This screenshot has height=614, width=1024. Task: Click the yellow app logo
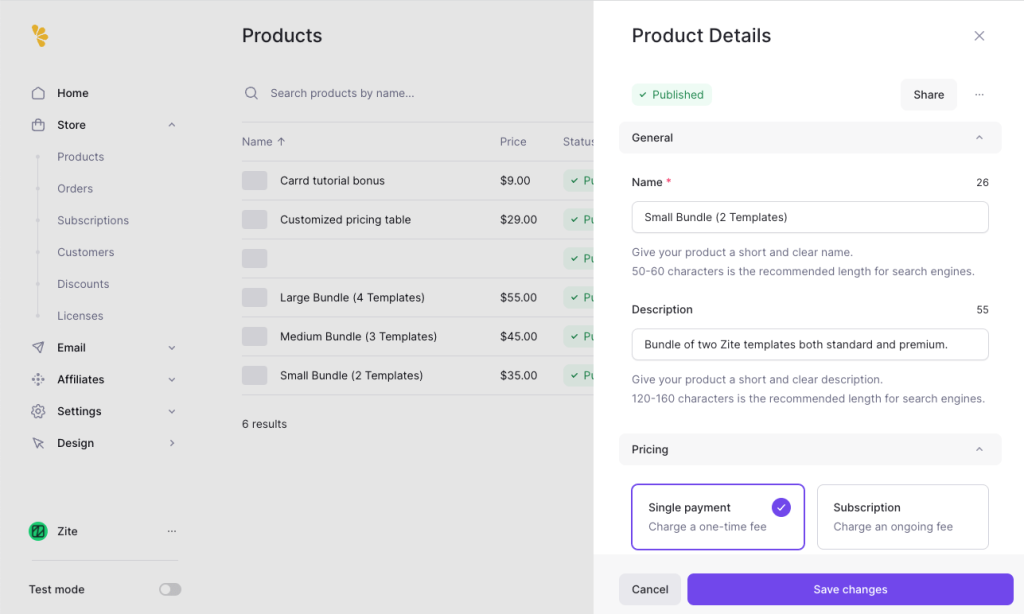coord(40,36)
